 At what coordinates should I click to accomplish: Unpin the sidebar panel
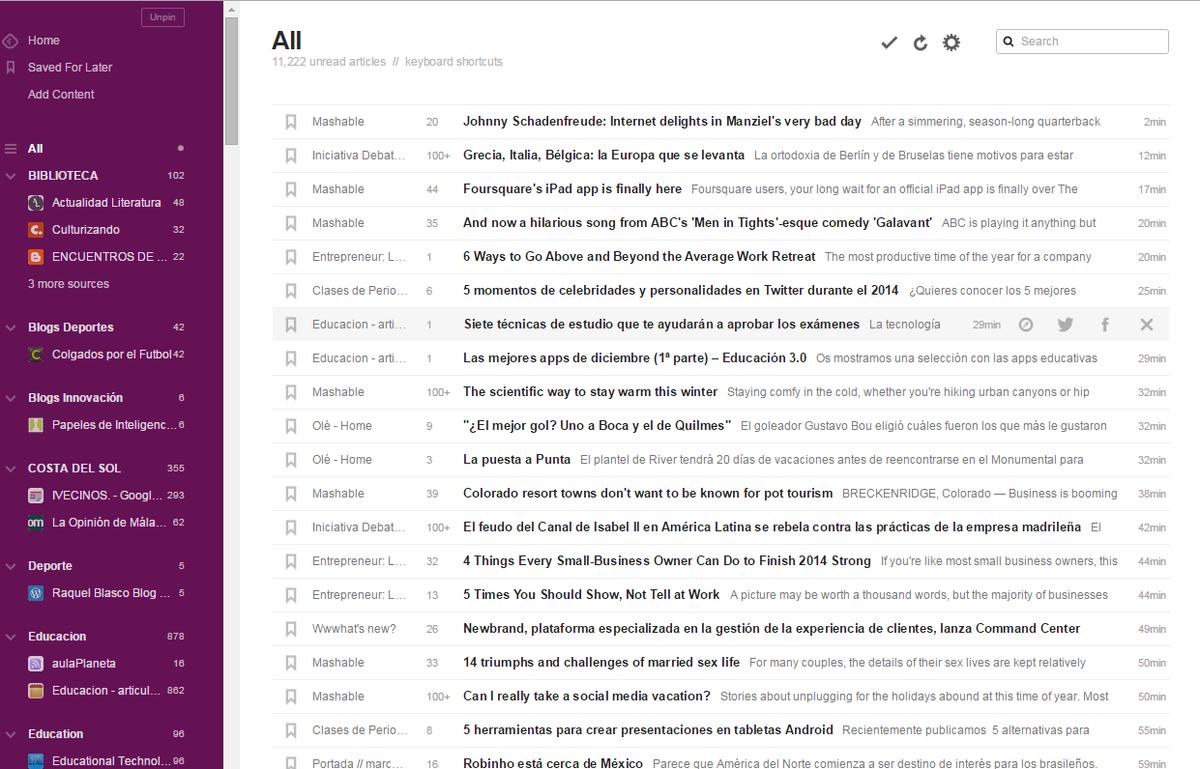click(x=162, y=17)
